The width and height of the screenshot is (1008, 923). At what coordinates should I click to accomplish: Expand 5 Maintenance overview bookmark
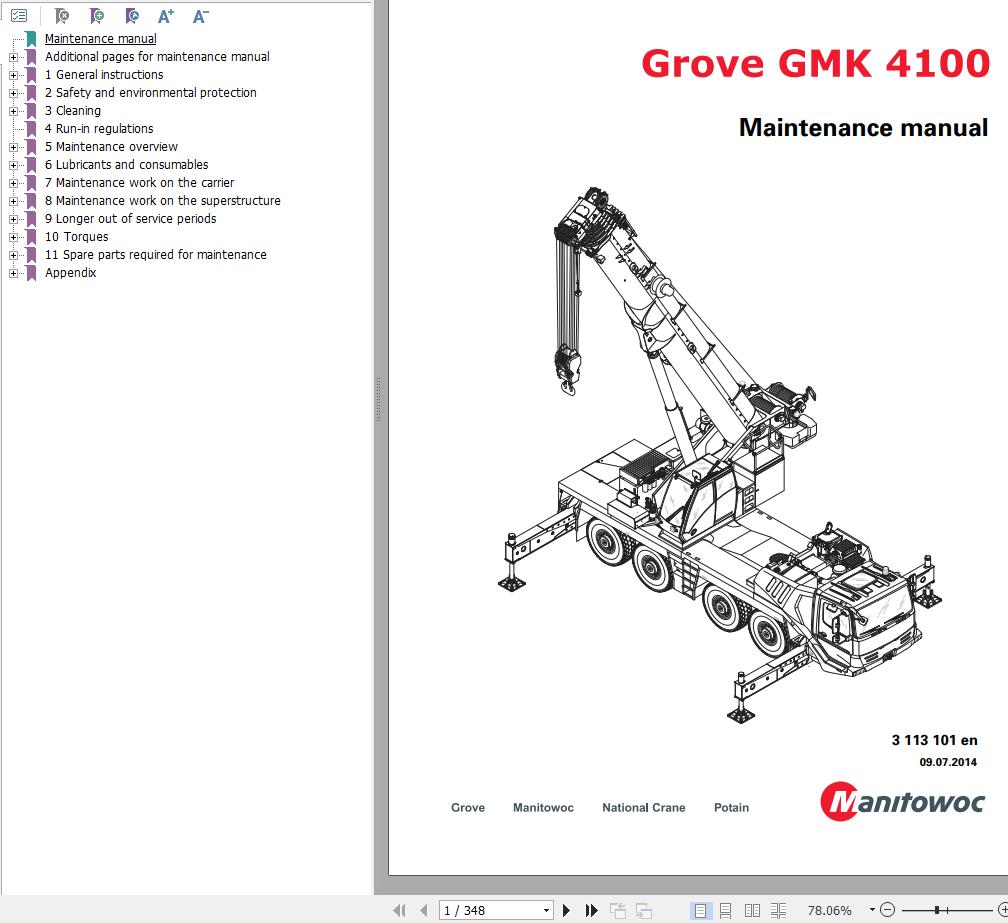13,147
